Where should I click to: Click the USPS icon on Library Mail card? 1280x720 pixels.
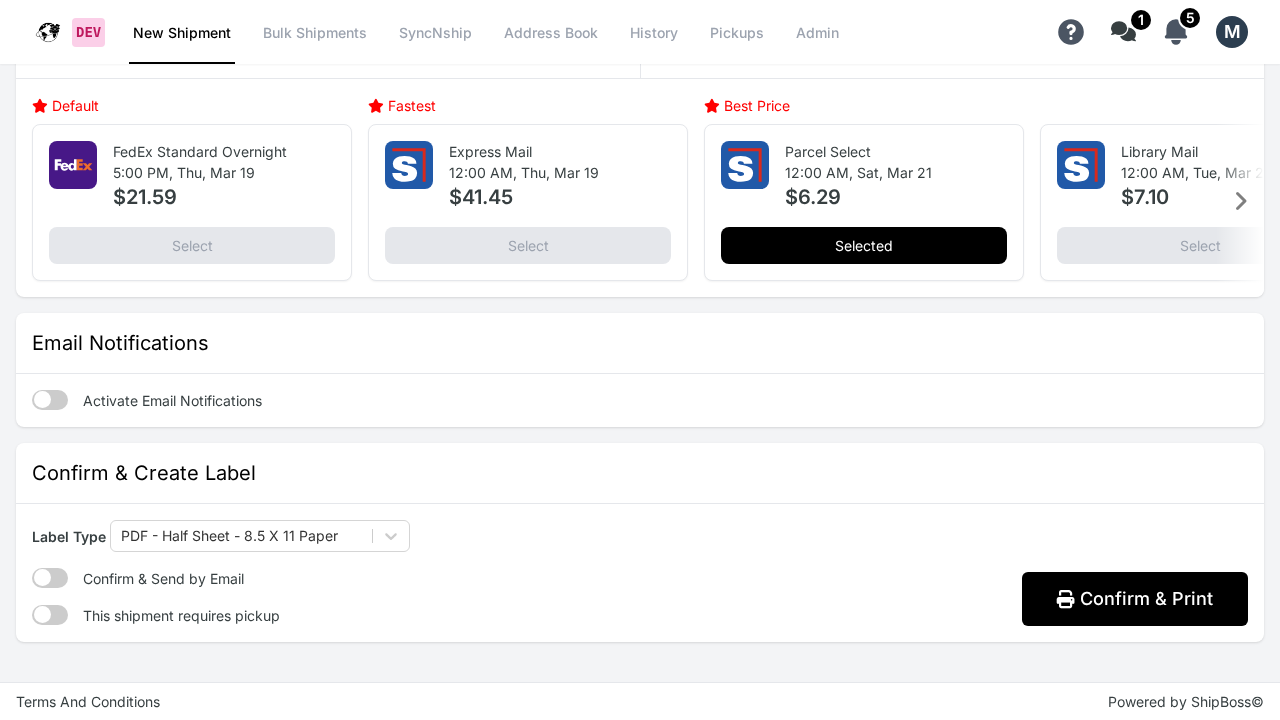(x=1080, y=164)
